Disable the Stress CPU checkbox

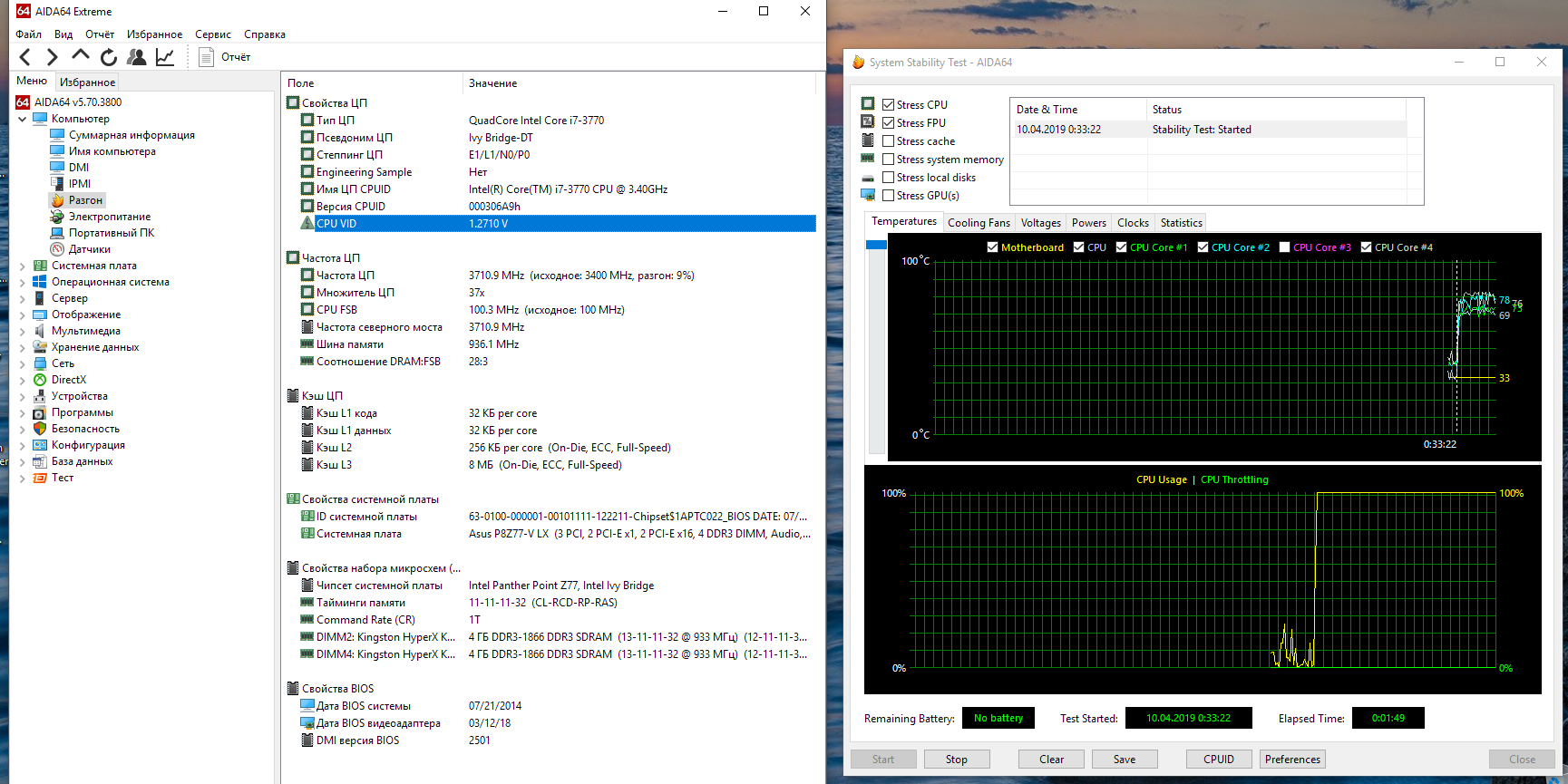point(889,105)
